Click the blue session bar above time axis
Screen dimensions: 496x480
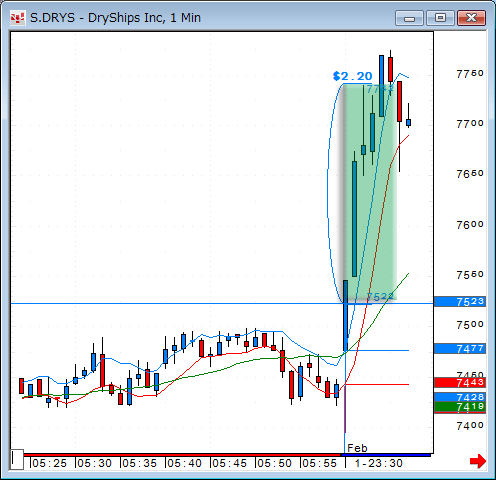[386, 455]
